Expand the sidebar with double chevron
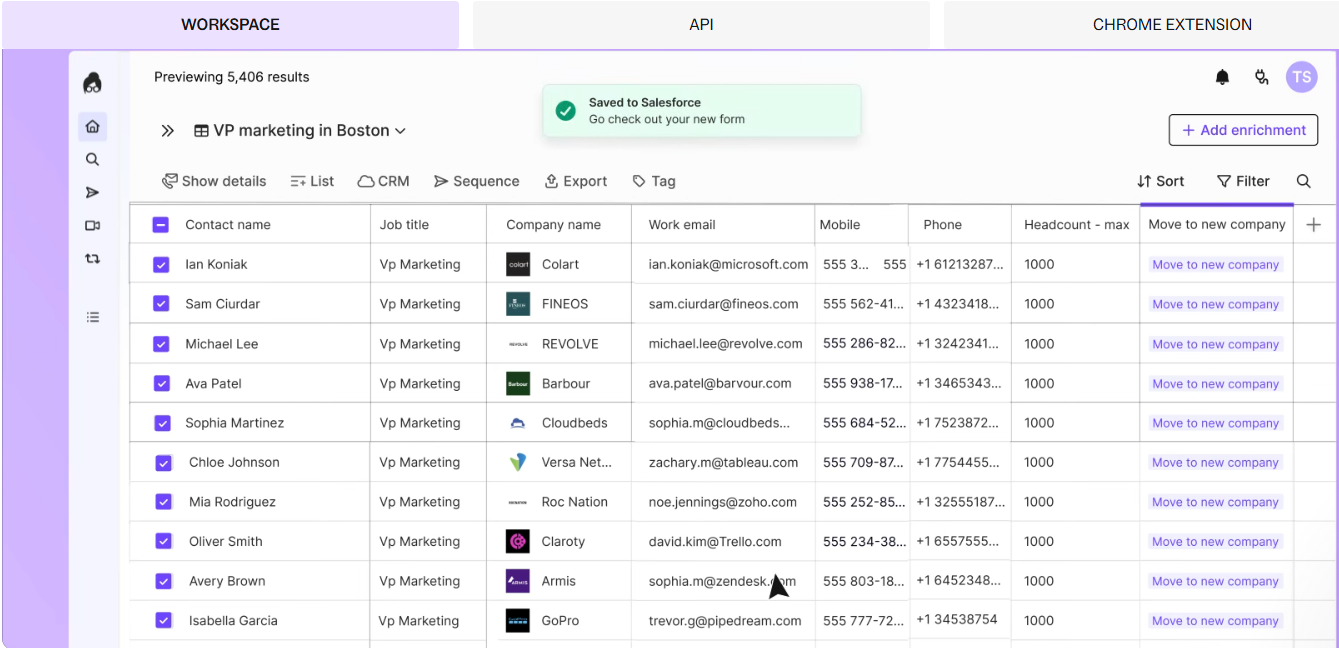 (168, 130)
